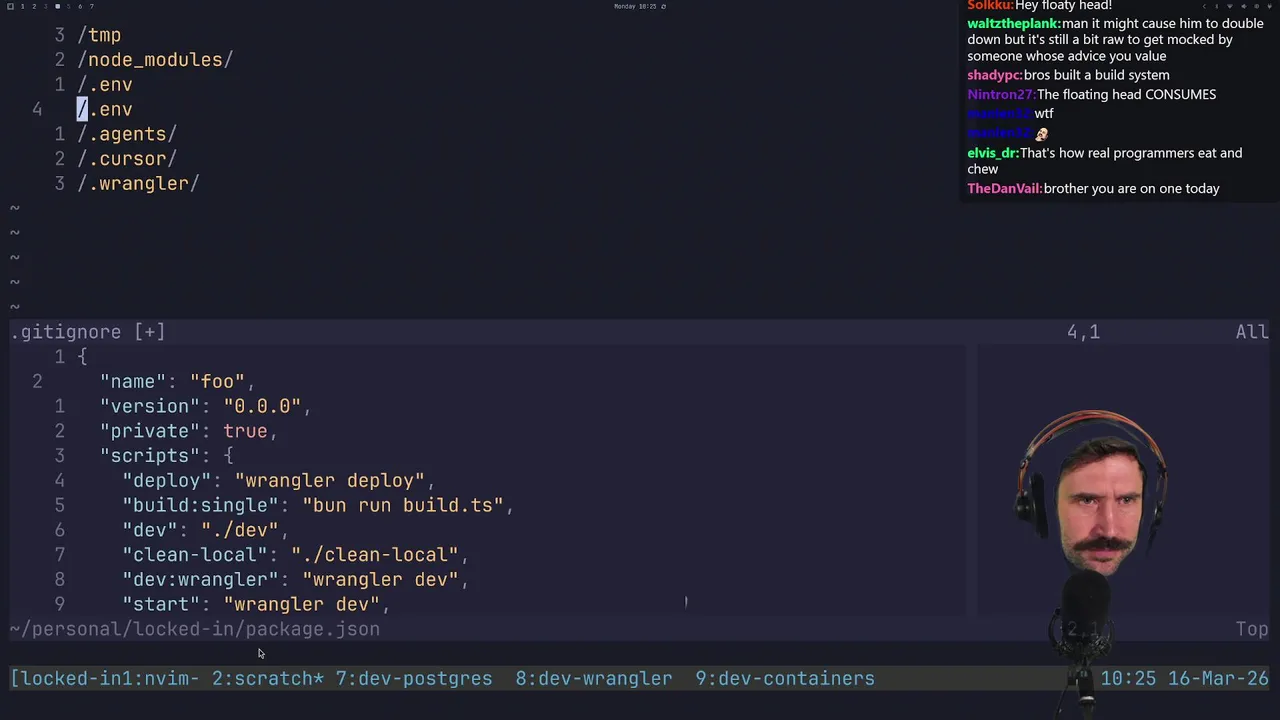Click the "start": "wrangler dev" line

pyautogui.click(x=256, y=604)
